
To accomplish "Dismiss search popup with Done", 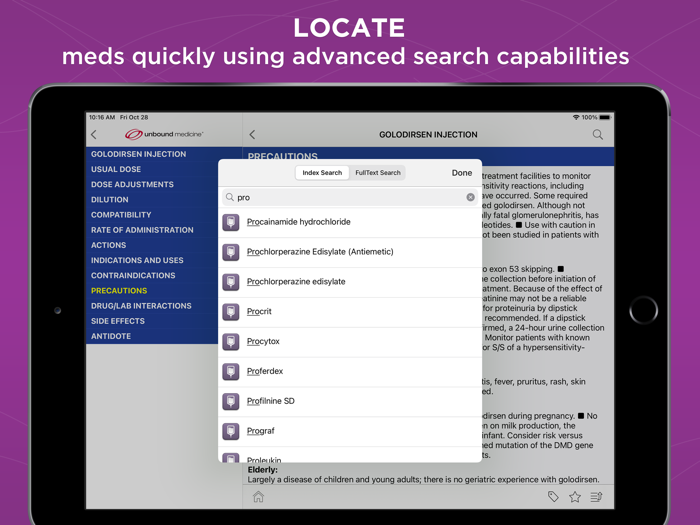I will click(x=462, y=173).
